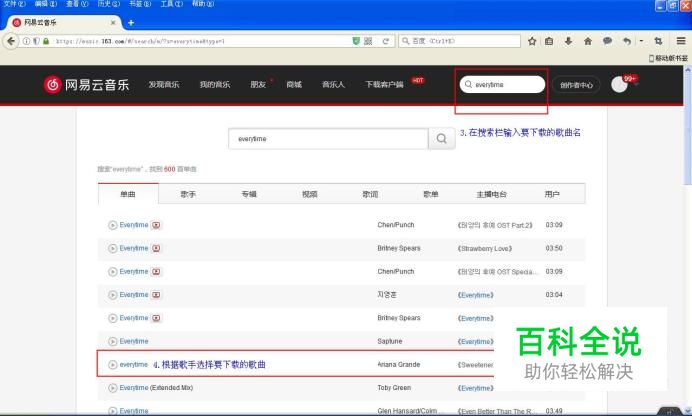
Task: Open the 文件 menu in browser menubar
Action: coord(15,4)
